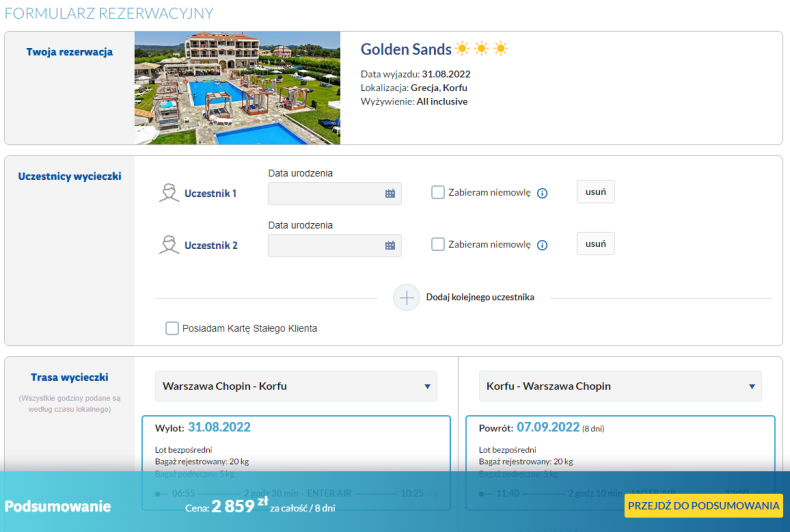Click the Uczestnik 1 person icon
This screenshot has width=790, height=532.
pos(169,193)
